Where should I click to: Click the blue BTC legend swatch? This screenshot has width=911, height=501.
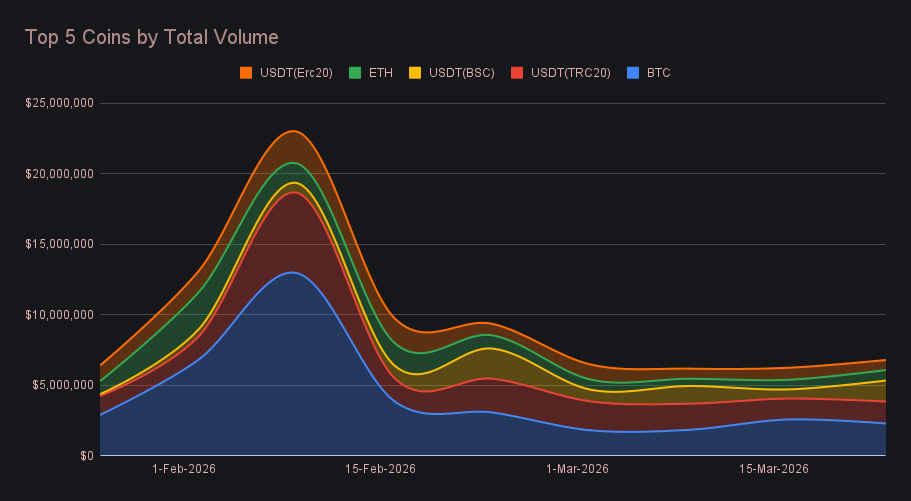coord(632,73)
